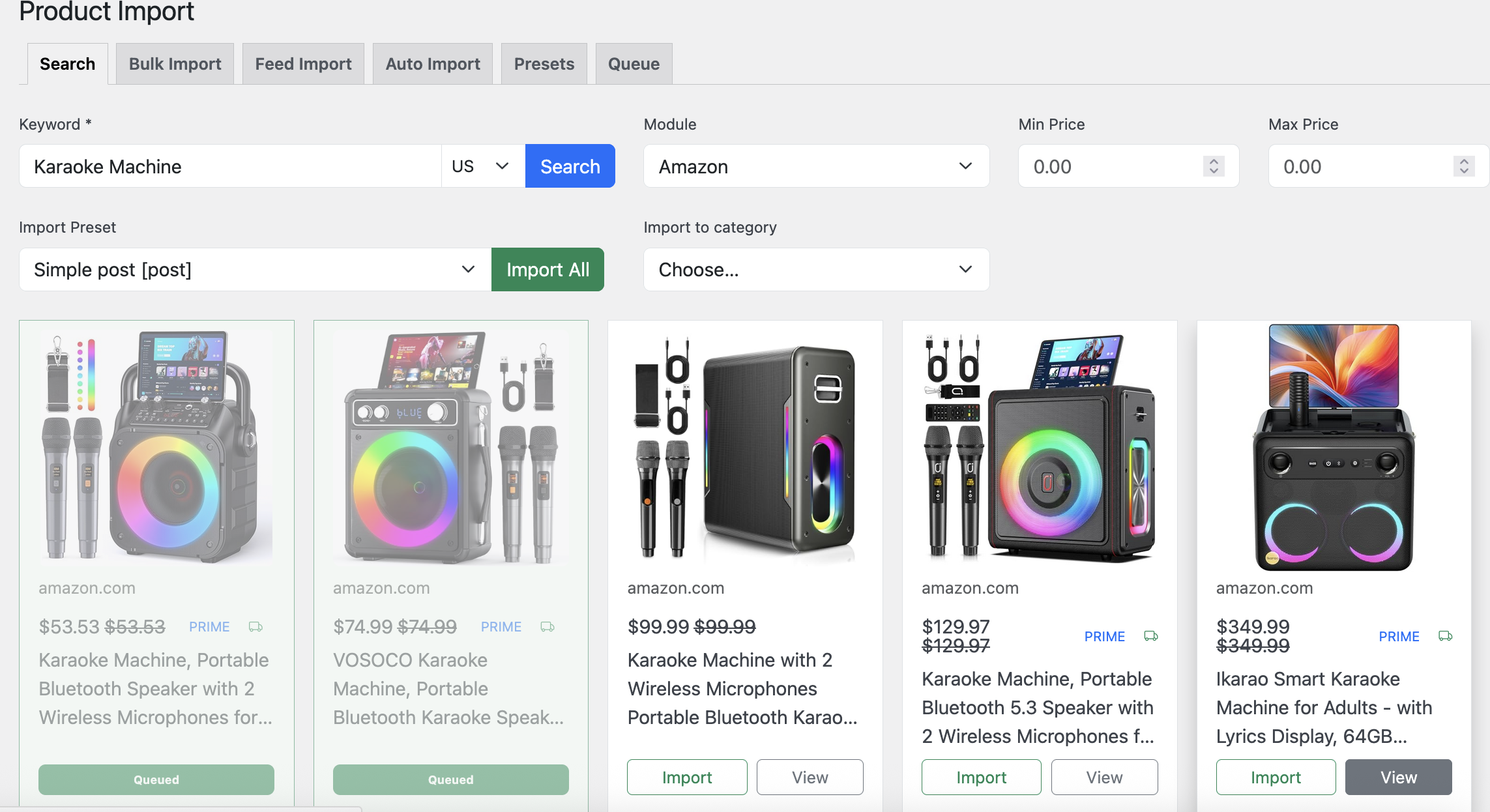Click free shipping truck icon on $129.97 product
This screenshot has height=812, width=1490.
[x=1151, y=636]
